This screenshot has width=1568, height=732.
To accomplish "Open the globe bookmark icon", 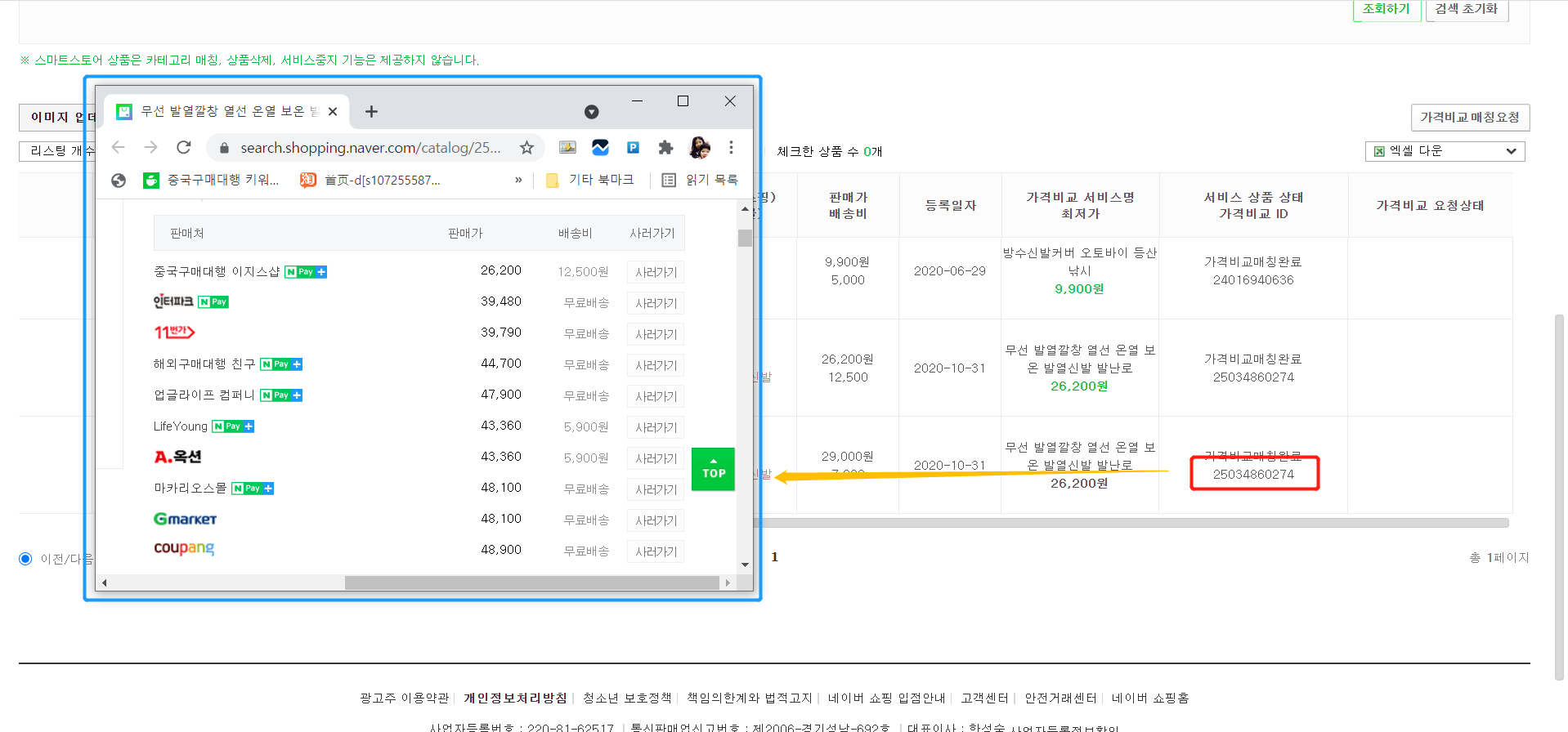I will [x=119, y=181].
